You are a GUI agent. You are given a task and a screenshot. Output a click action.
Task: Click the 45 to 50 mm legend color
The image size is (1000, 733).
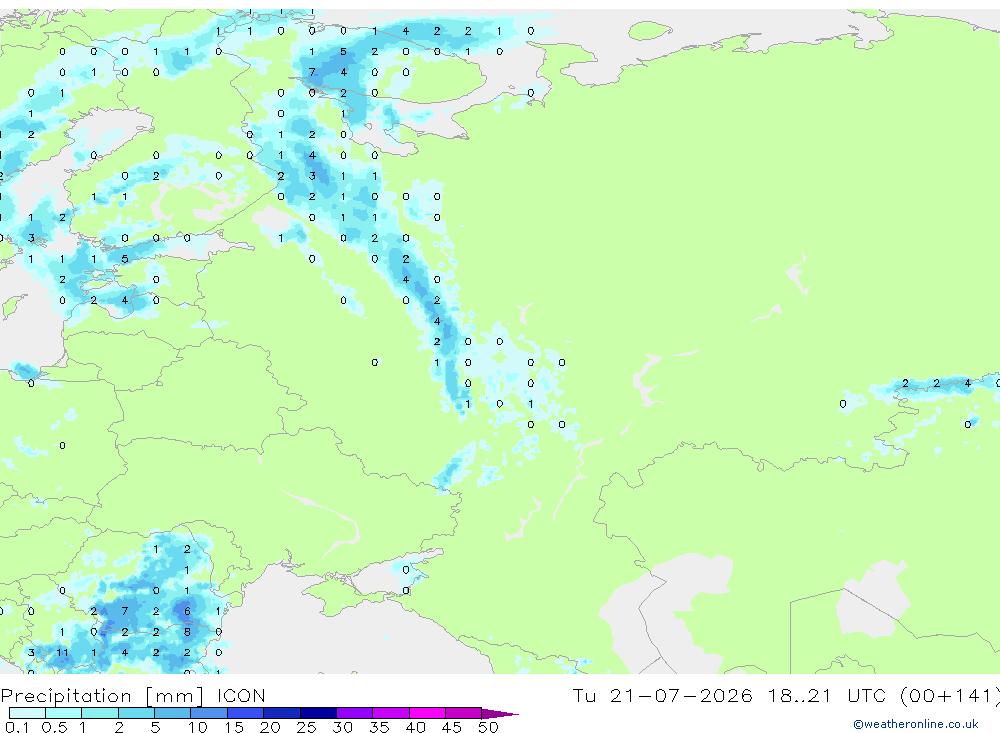point(464,713)
